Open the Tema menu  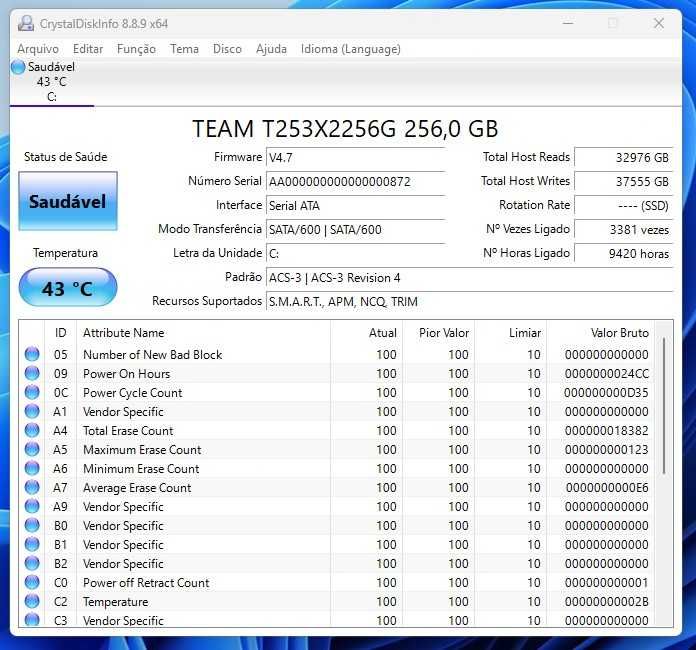point(184,49)
